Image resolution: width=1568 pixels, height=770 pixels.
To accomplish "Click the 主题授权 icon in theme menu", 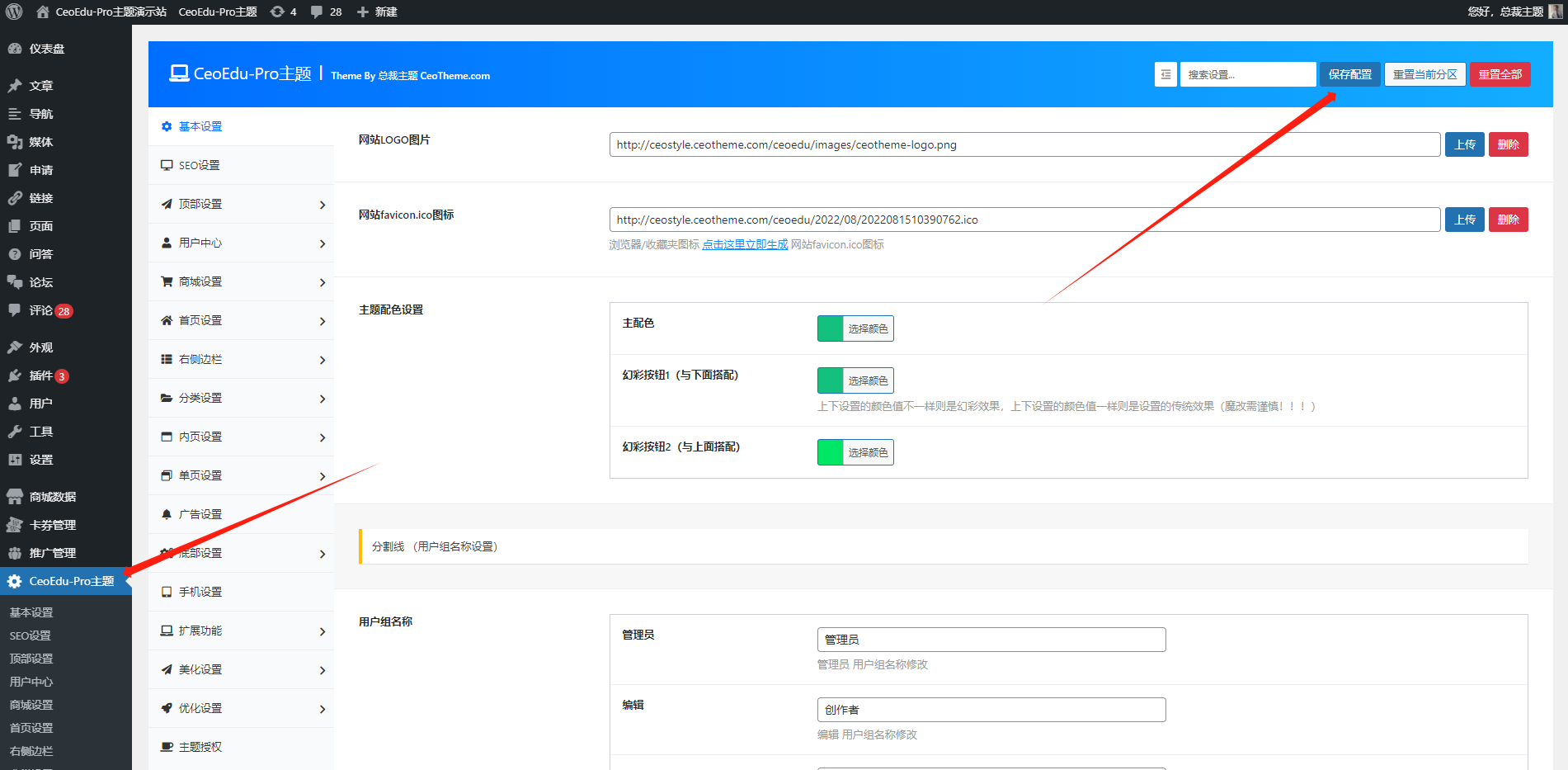I will pyautogui.click(x=167, y=747).
